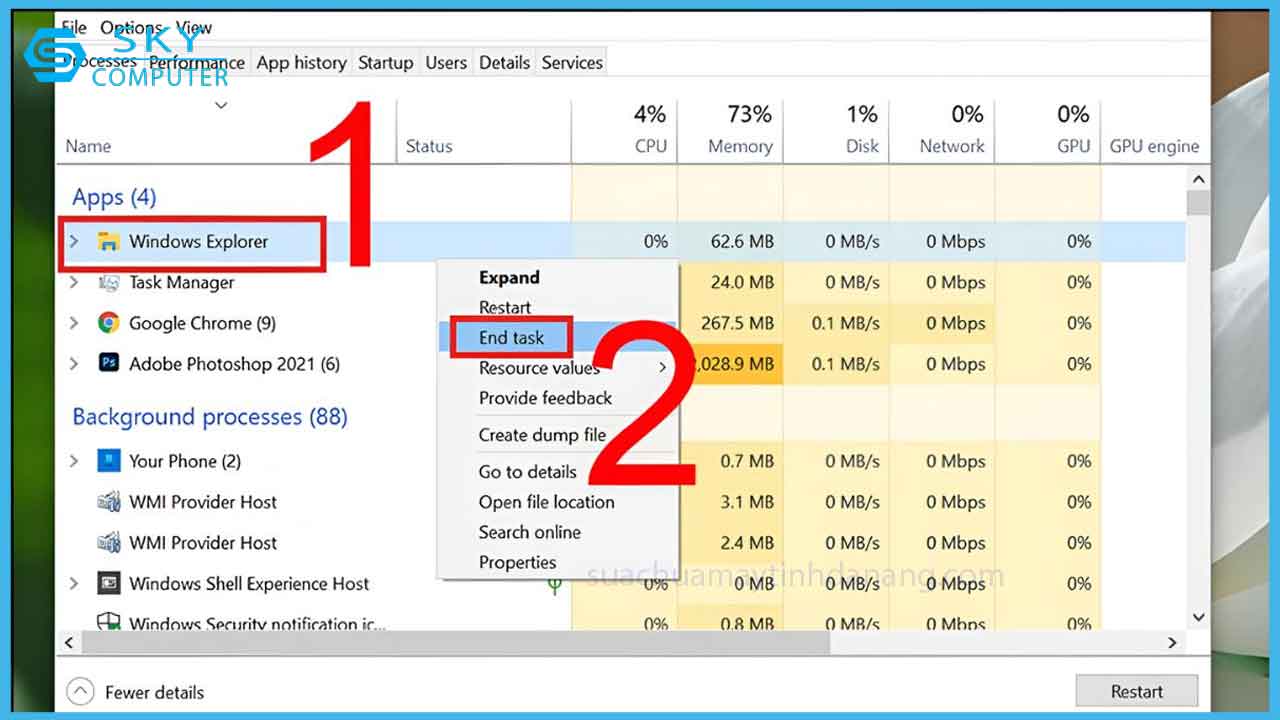The image size is (1280, 720).
Task: Click the Restart button at bottom right
Action: pos(1137,691)
